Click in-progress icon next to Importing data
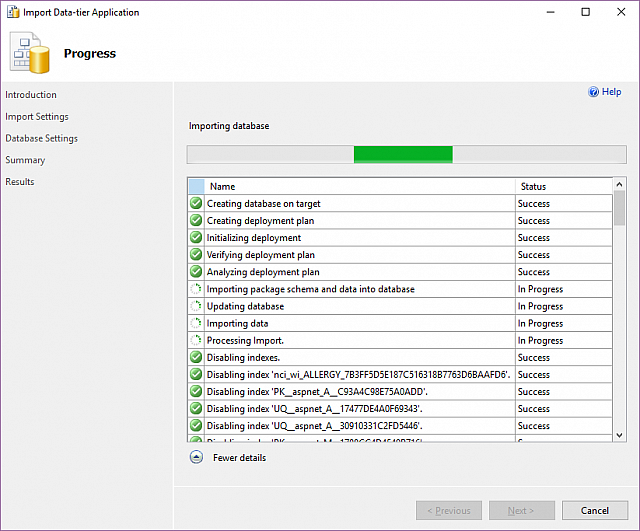This screenshot has width=640, height=531. click(196, 323)
